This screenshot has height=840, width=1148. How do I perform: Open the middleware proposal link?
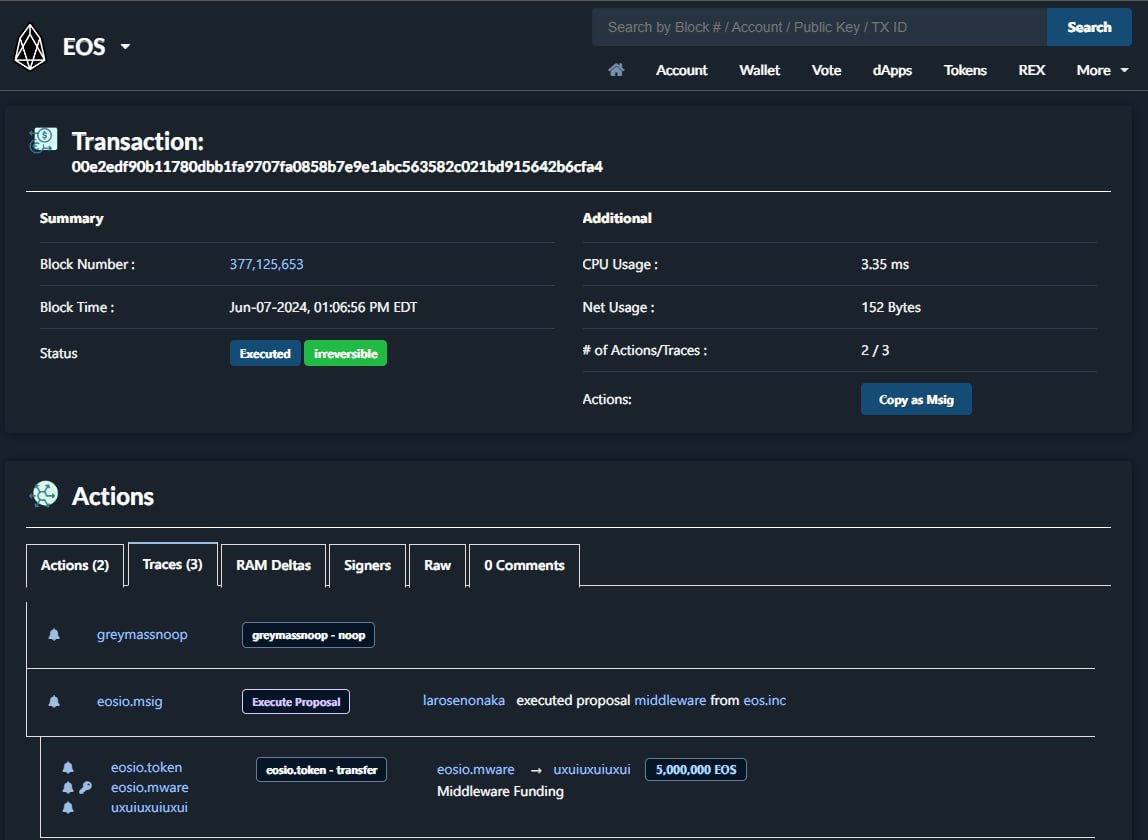(670, 700)
